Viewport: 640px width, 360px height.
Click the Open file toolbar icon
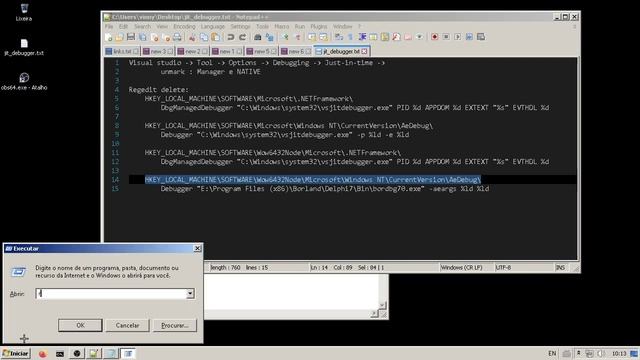pyautogui.click(x=119, y=37)
